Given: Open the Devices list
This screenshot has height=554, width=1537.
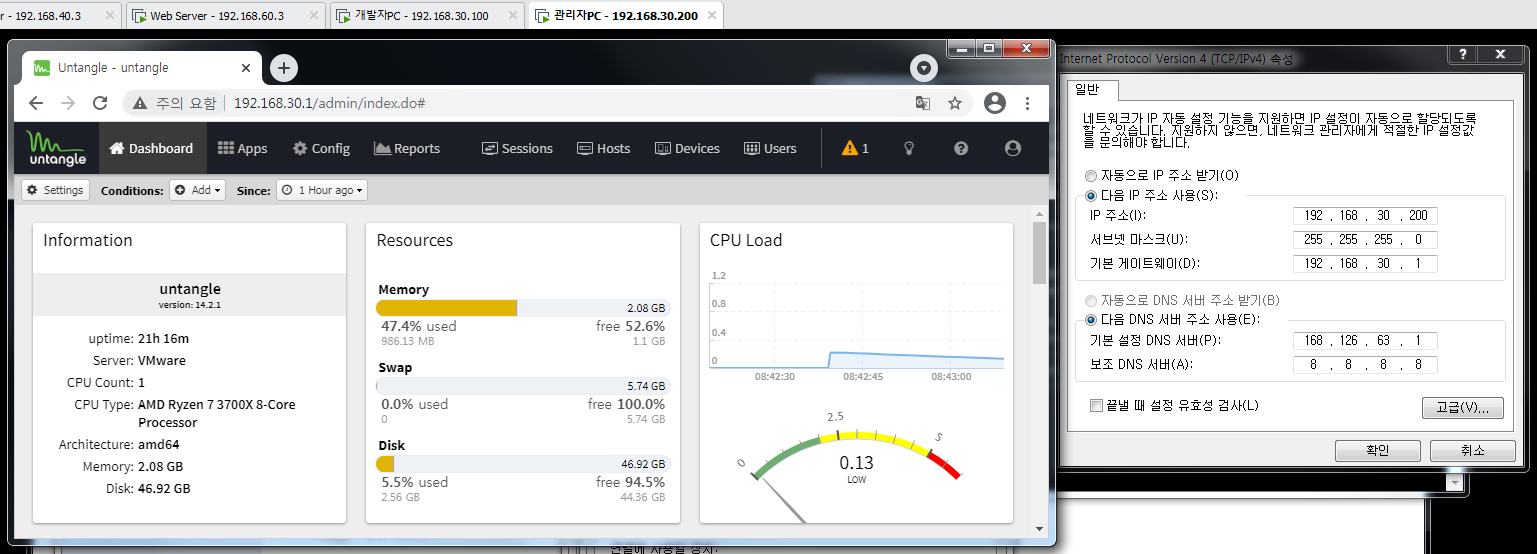Looking at the screenshot, I should 687,148.
